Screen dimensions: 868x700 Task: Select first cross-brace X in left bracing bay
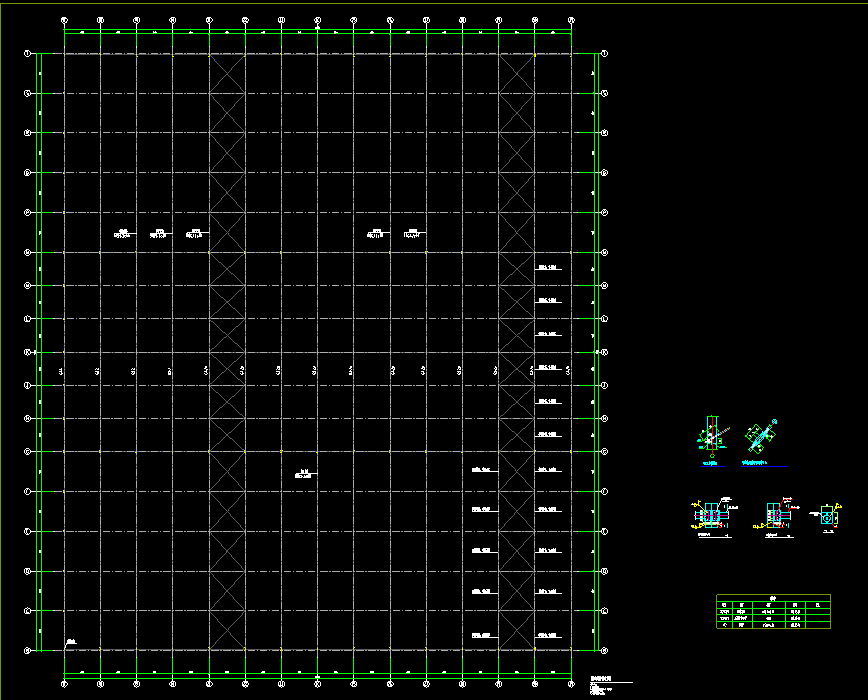[x=227, y=74]
